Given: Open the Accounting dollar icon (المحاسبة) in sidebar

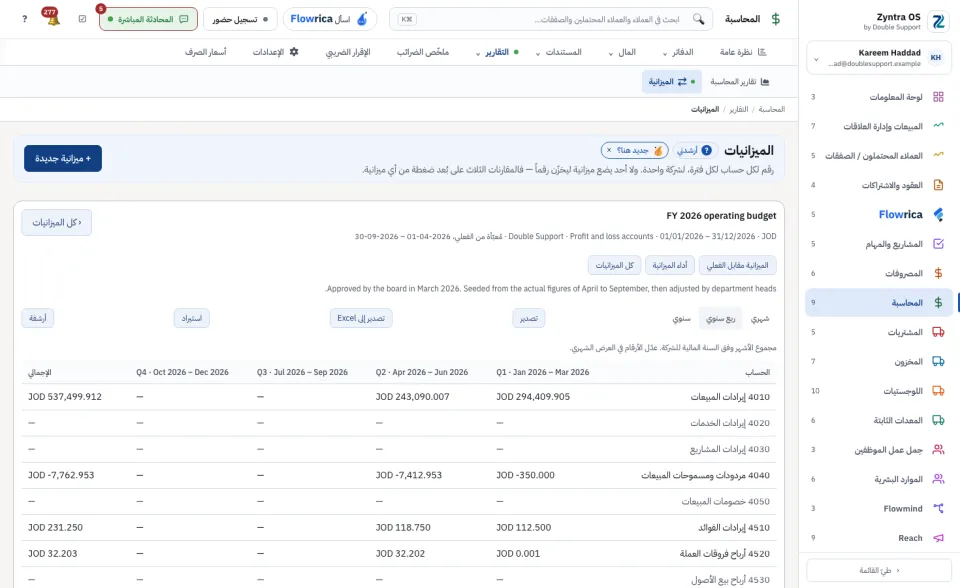Looking at the screenshot, I should point(938,303).
